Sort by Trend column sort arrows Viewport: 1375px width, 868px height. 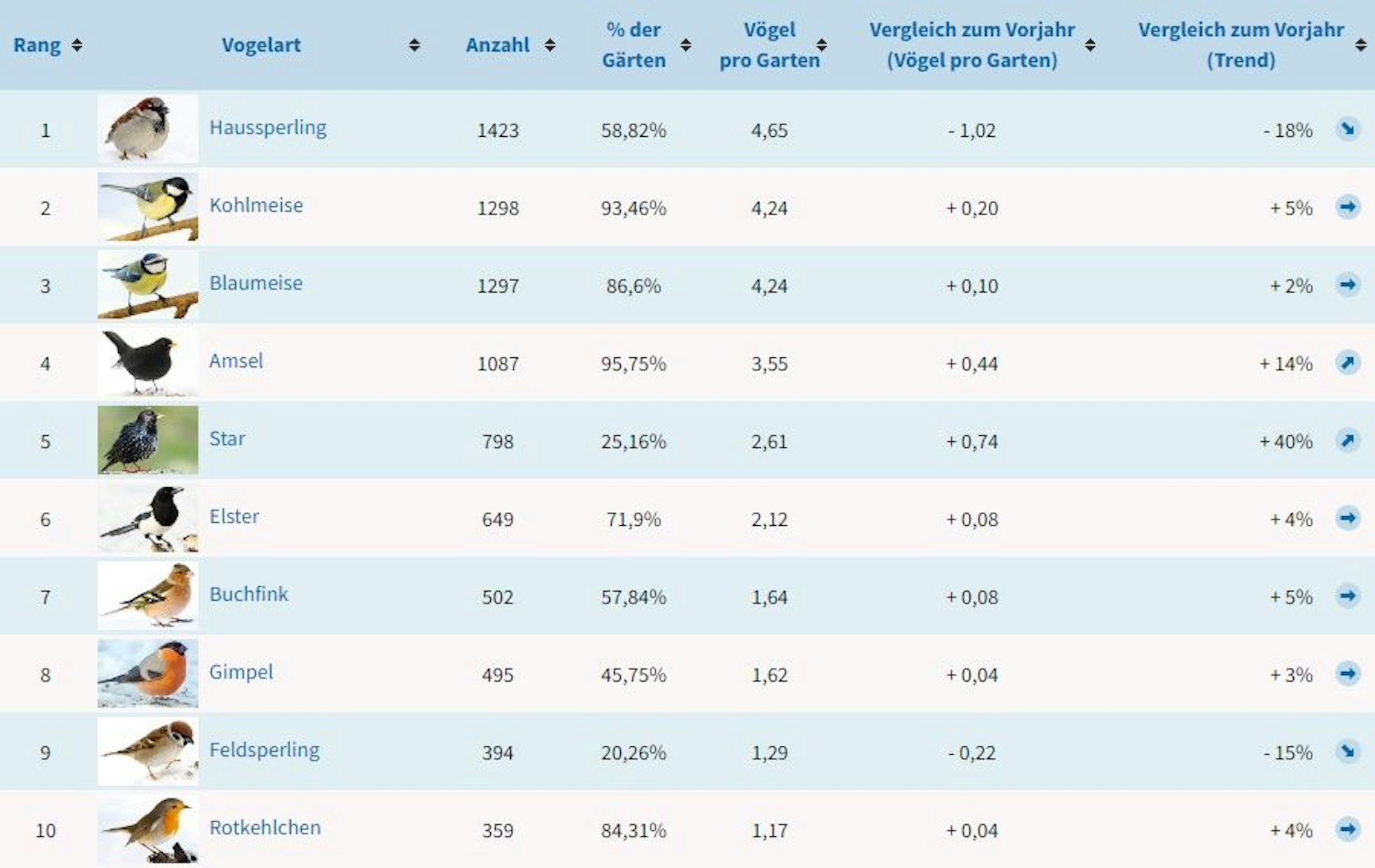tap(1361, 45)
